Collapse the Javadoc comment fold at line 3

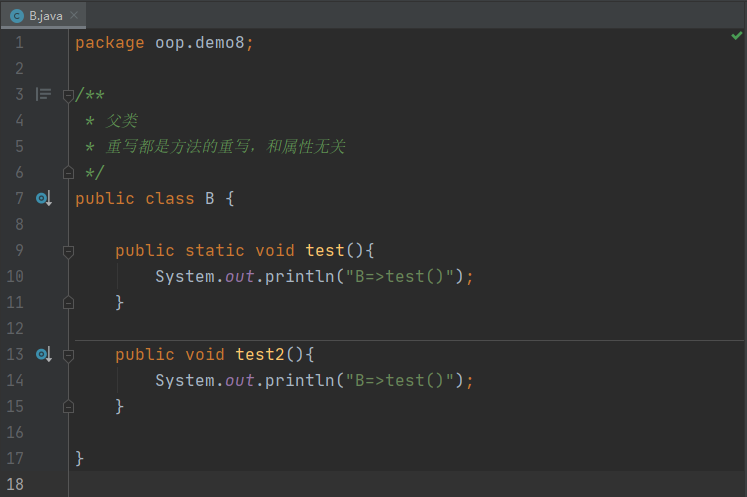coord(68,95)
